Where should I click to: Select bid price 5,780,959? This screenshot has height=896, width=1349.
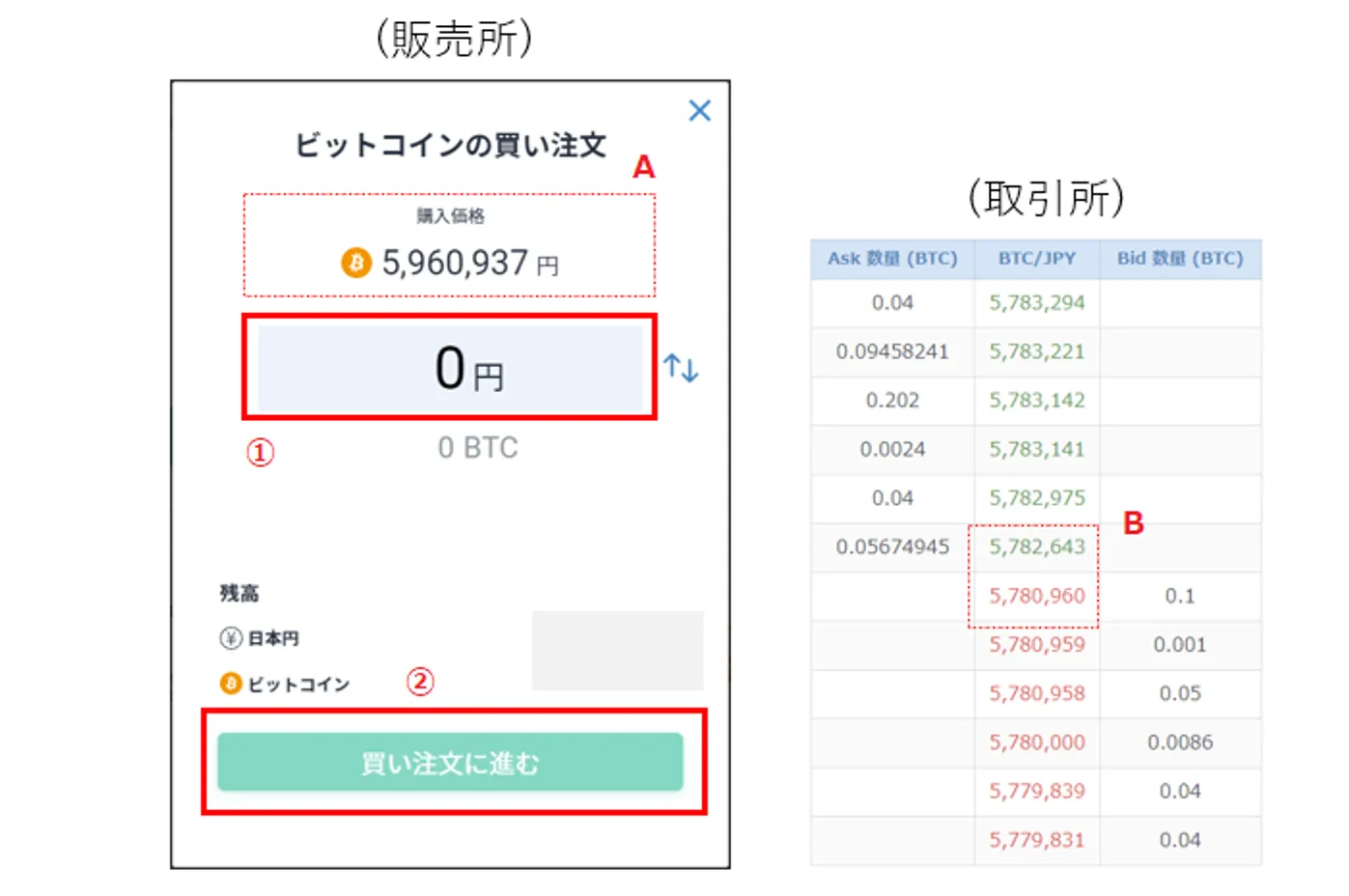tap(1037, 644)
